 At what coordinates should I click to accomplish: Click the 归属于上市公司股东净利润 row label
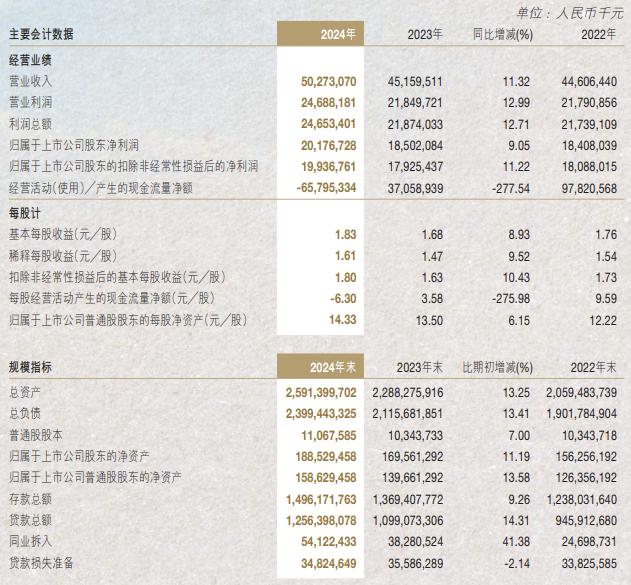(x=74, y=145)
